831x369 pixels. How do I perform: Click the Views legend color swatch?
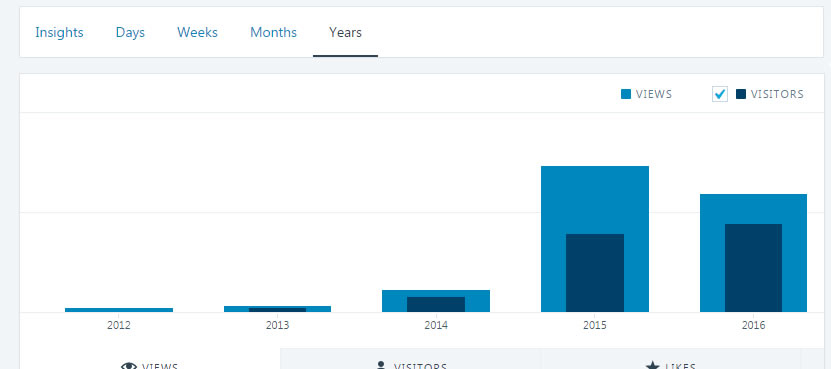(626, 94)
